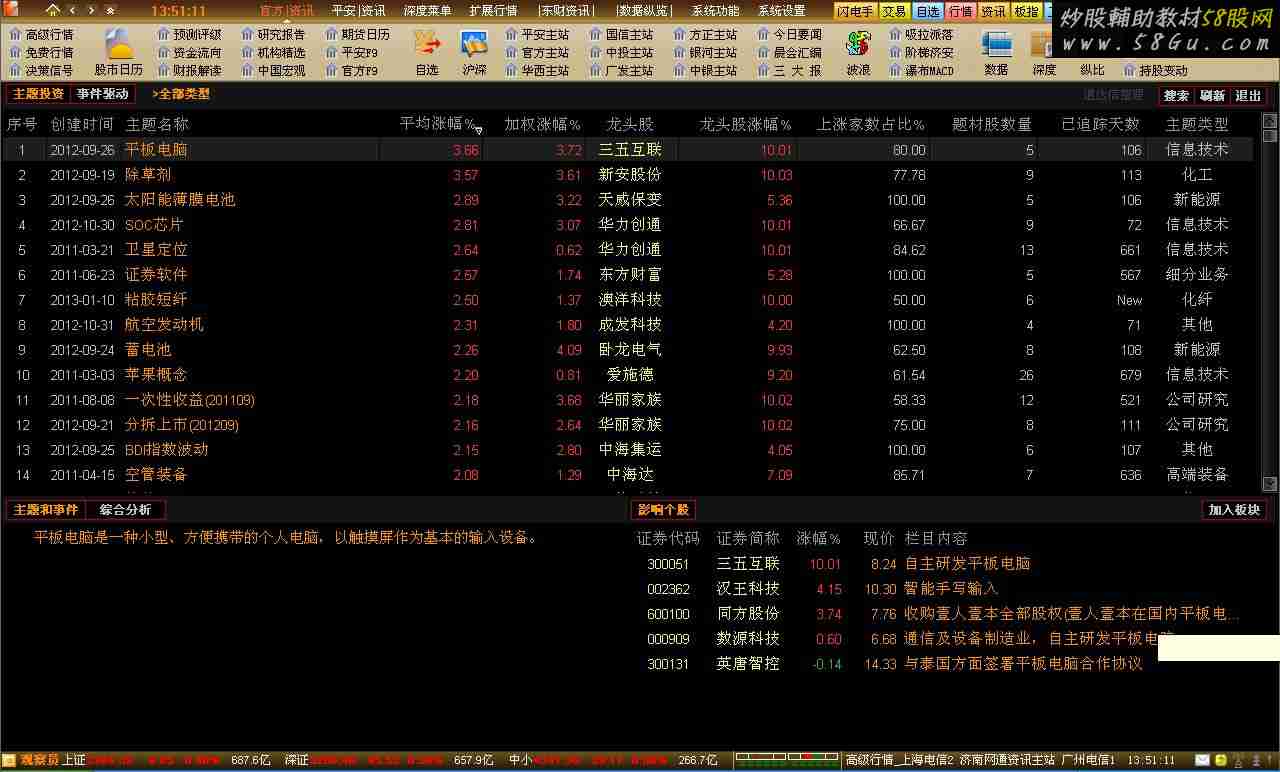Navigate forward with the right arrow
Viewport: 1280px width, 772px height.
click(91, 10)
